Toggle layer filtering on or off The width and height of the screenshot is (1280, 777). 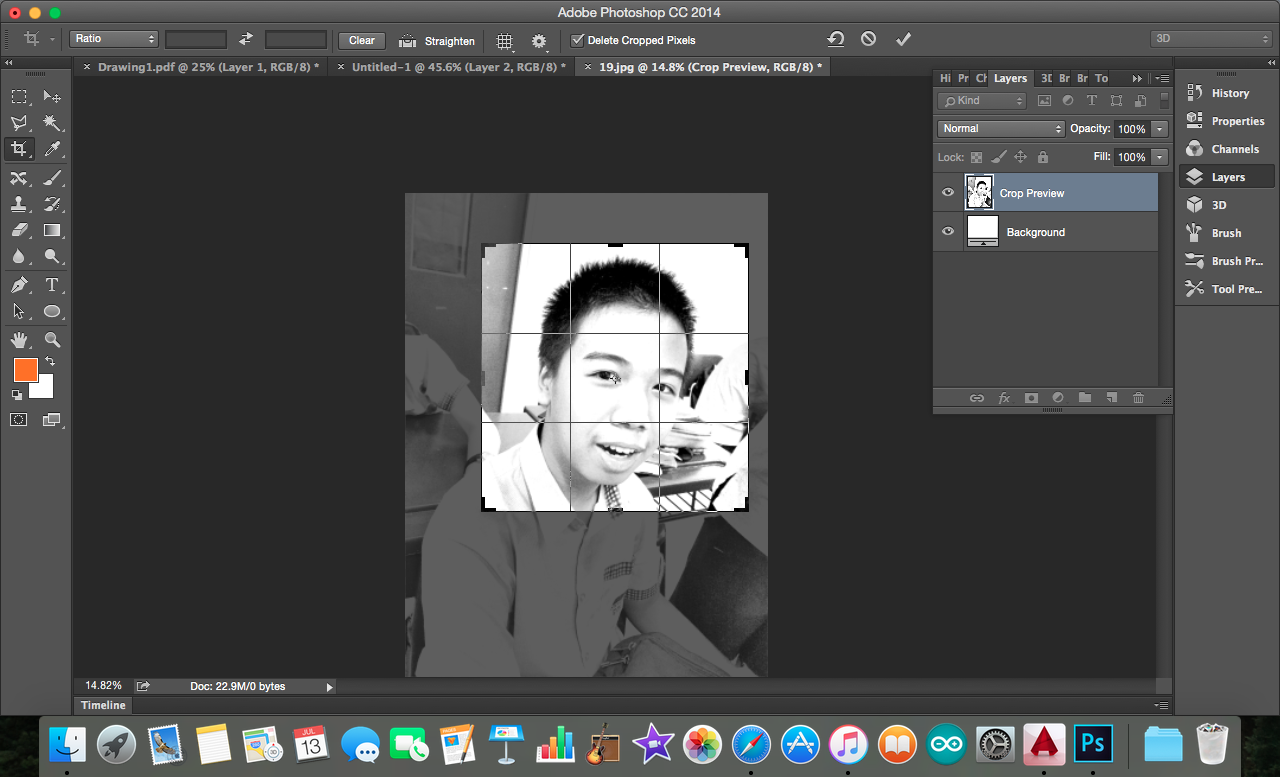(1164, 100)
